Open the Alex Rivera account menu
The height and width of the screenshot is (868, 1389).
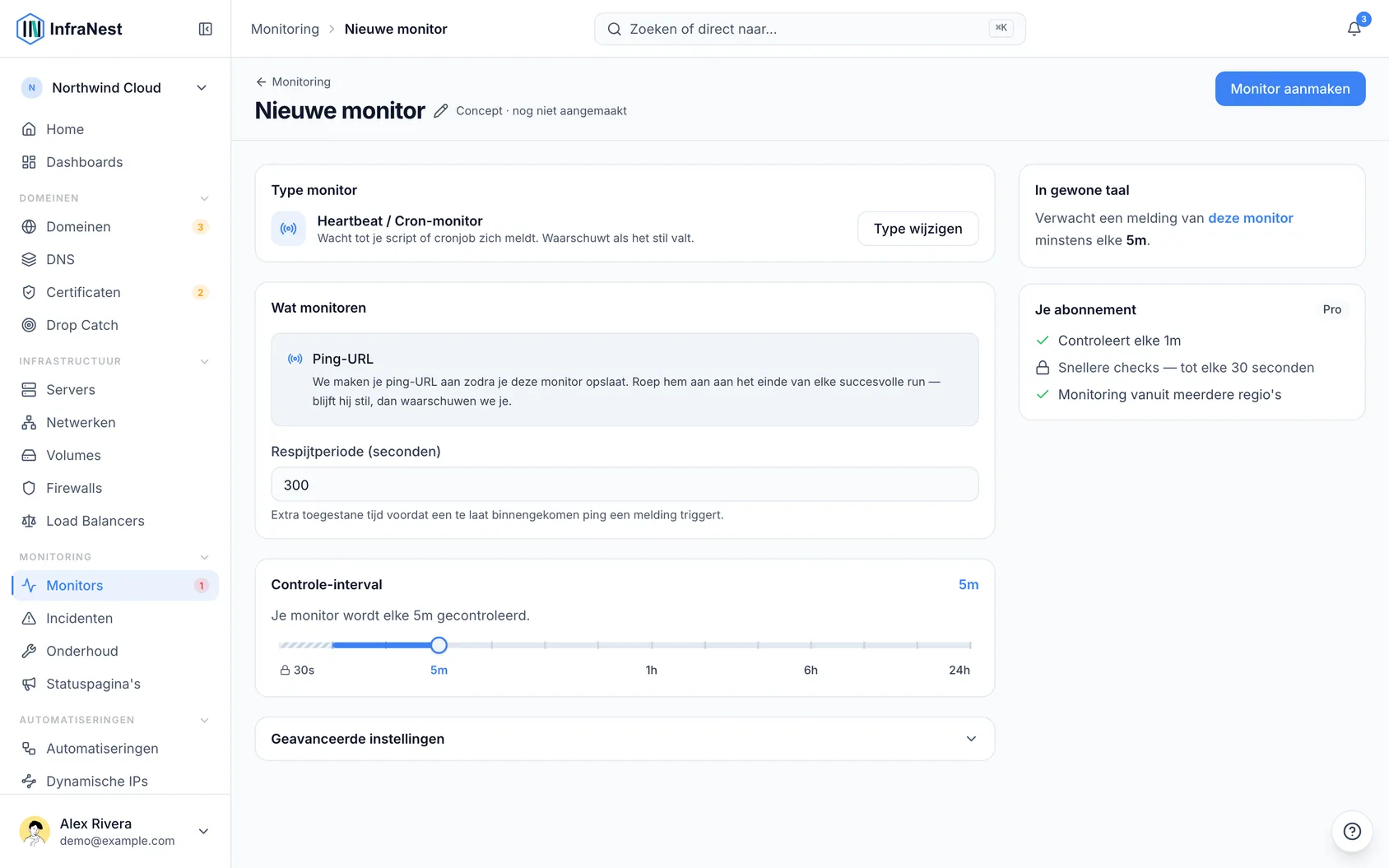pos(115,831)
